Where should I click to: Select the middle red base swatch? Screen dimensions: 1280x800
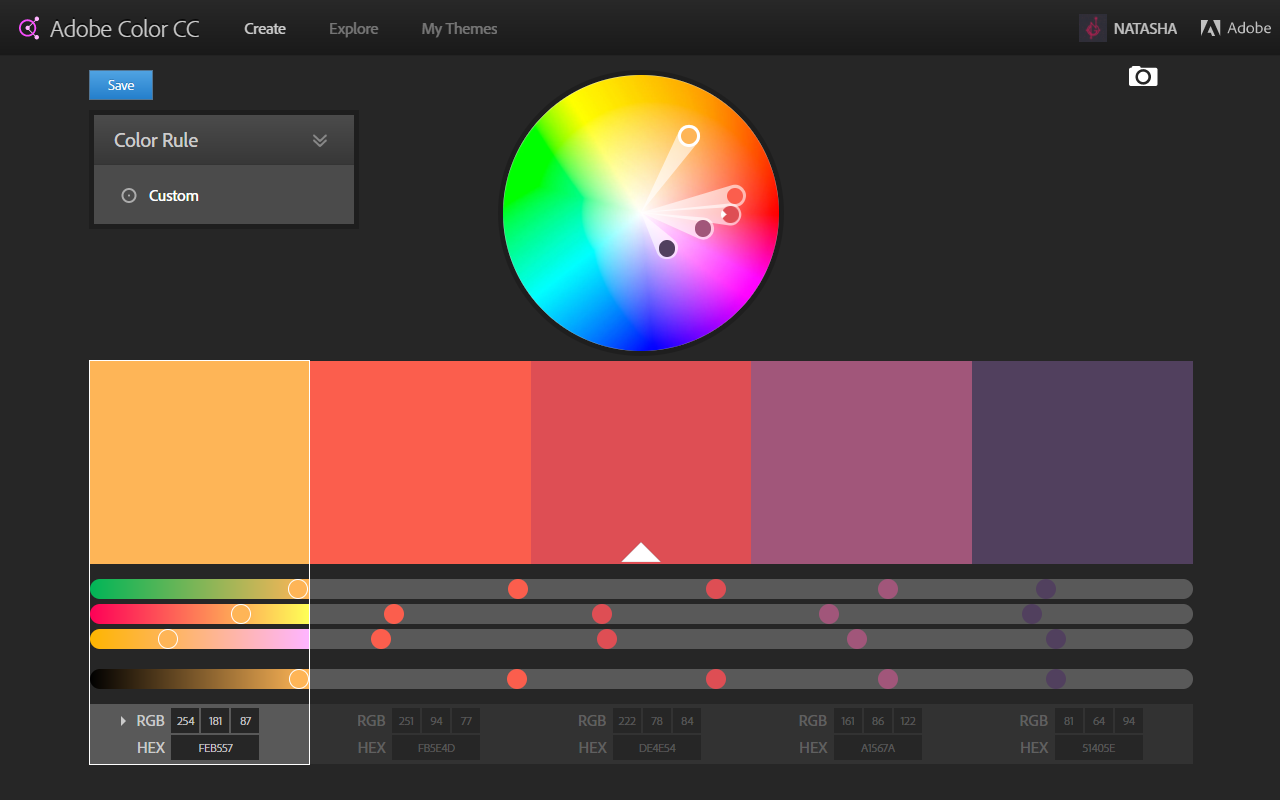tap(641, 462)
